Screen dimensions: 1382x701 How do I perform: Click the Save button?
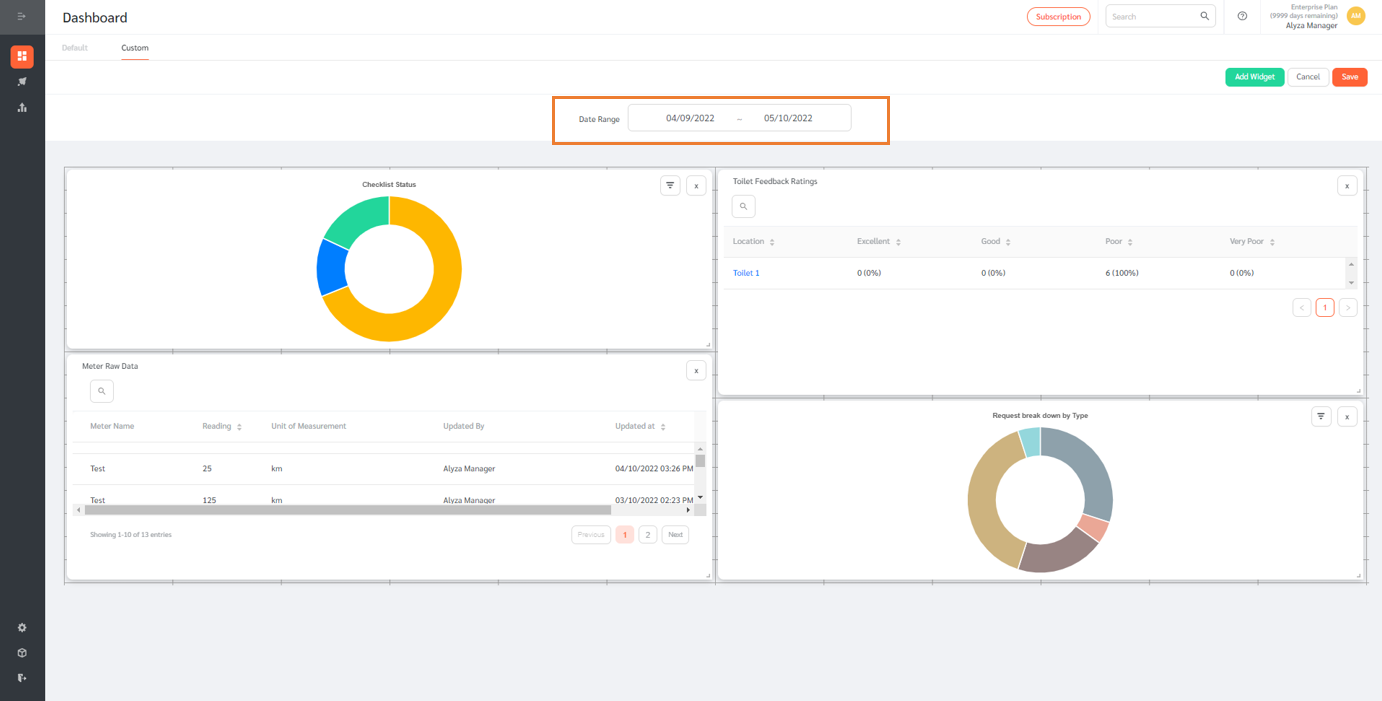click(x=1349, y=76)
